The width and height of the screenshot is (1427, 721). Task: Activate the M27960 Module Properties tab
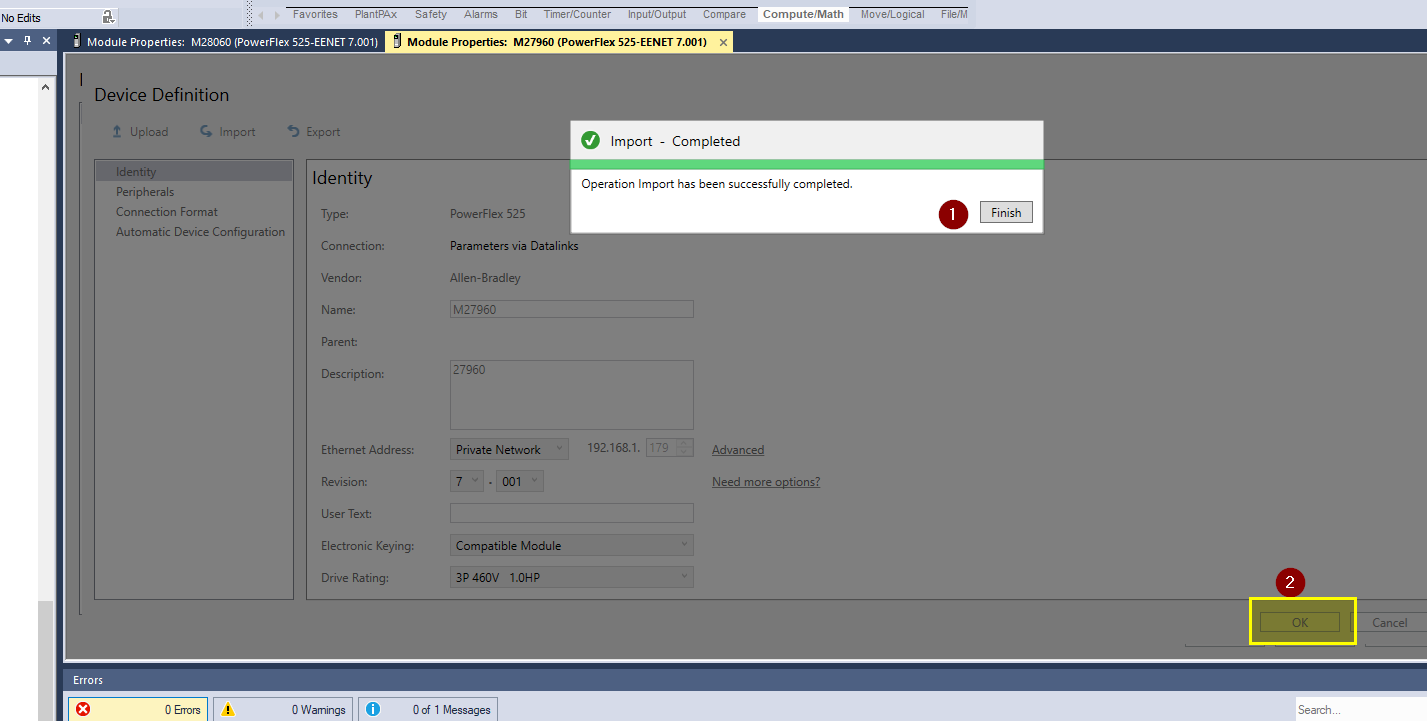pos(557,42)
